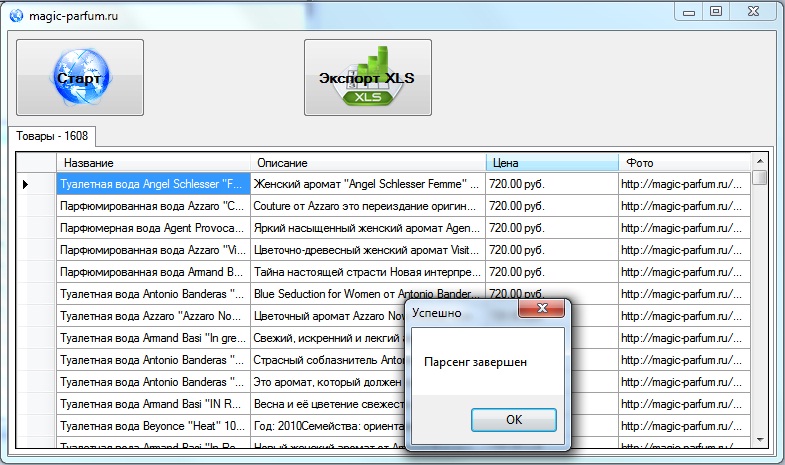Select price 720.00 руб. in Agent Provoca... row
Image resolution: width=785 pixels, height=465 pixels.
(x=552, y=228)
